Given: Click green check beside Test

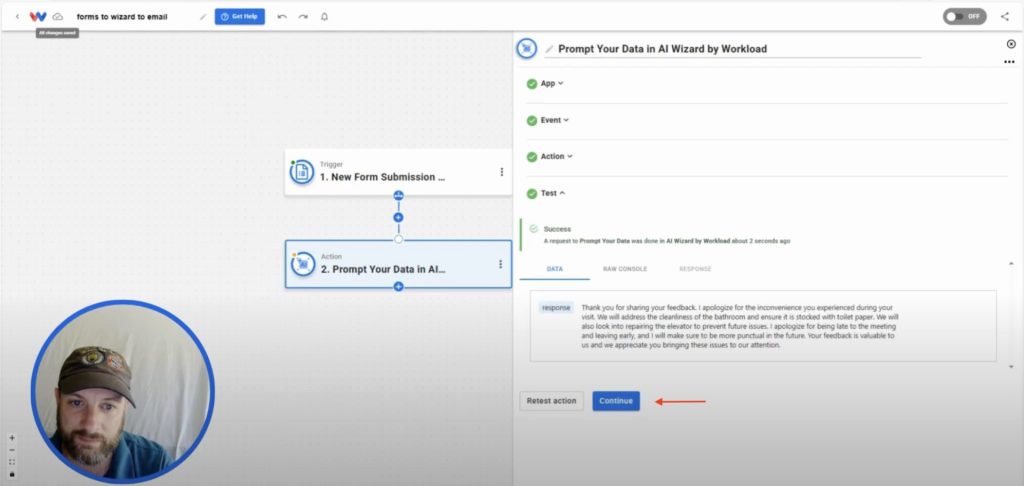Looking at the screenshot, I should click(x=532, y=193).
